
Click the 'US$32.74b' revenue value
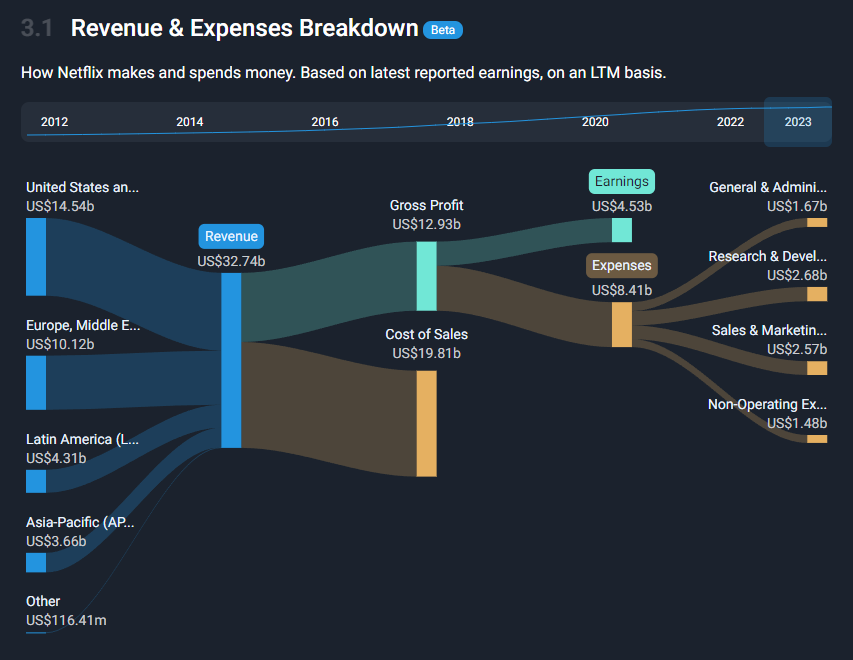coord(231,261)
